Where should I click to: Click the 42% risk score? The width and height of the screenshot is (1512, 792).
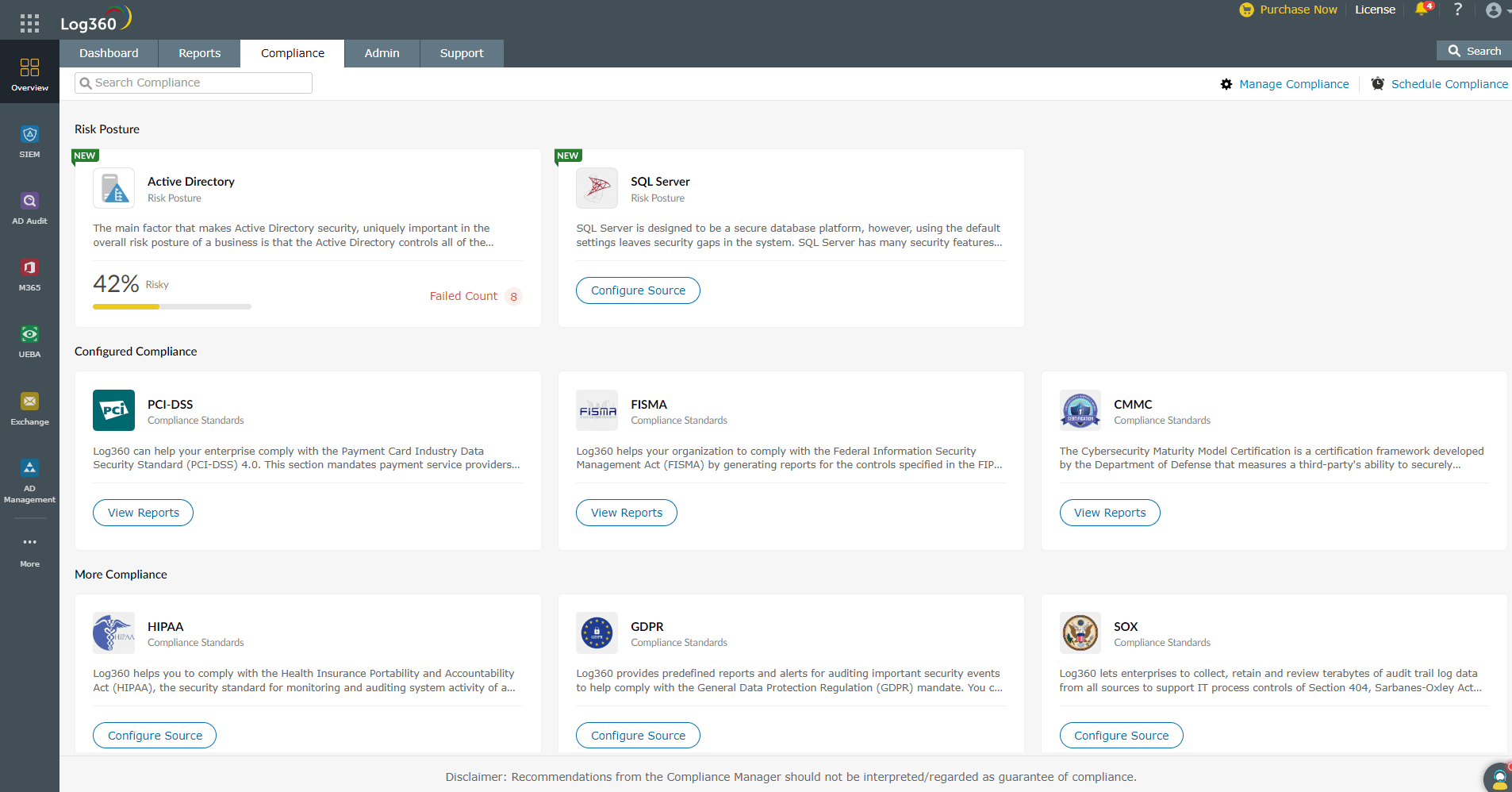[x=116, y=283]
